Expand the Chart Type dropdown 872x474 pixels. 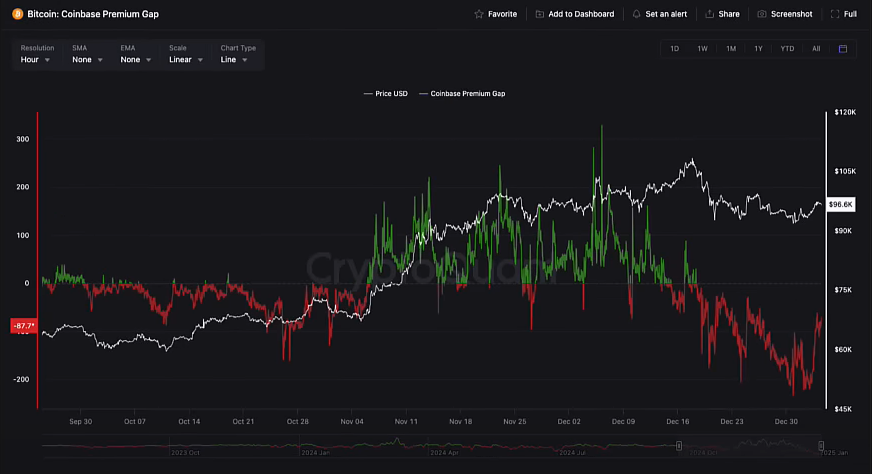click(x=237, y=60)
